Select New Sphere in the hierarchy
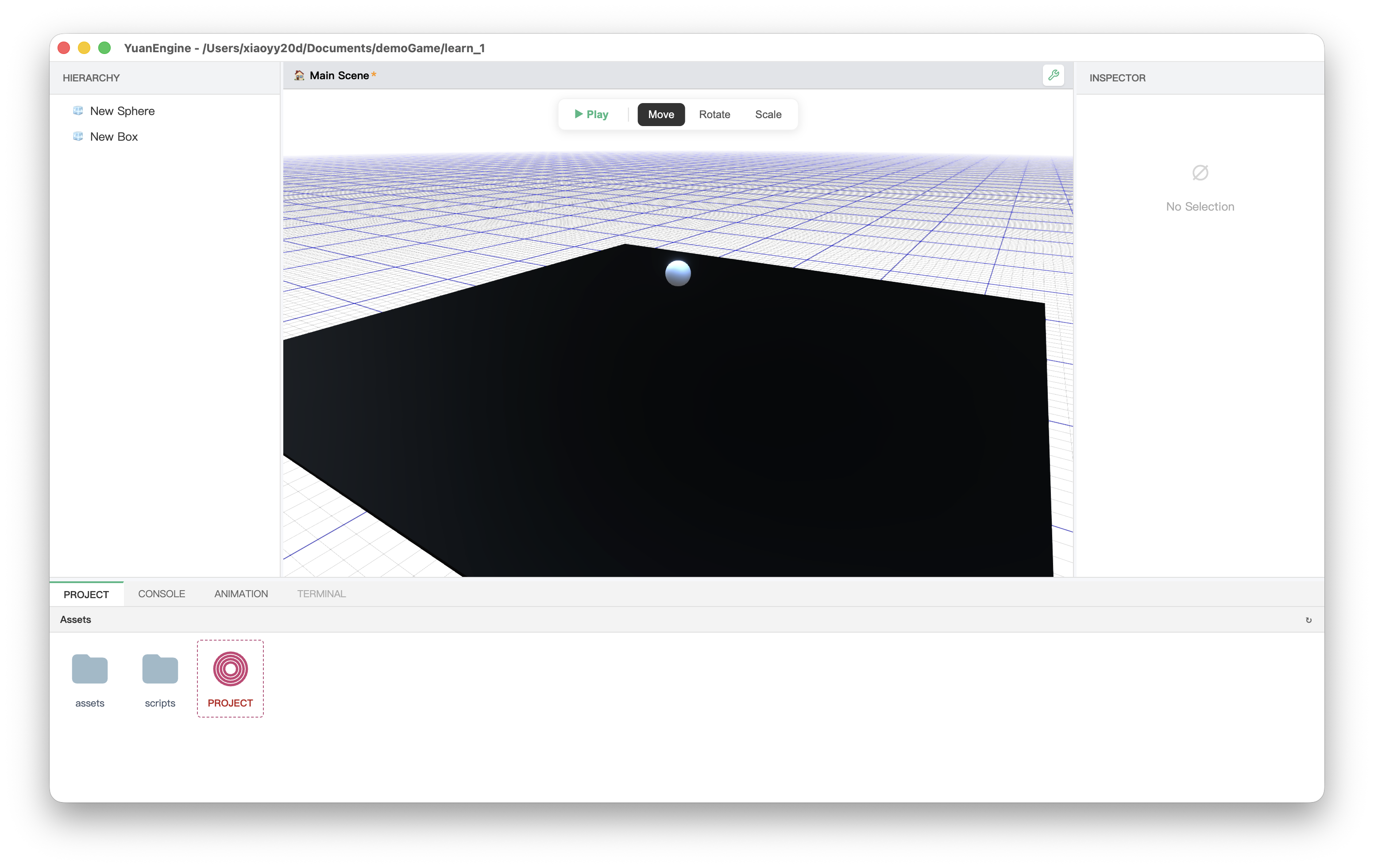 pyautogui.click(x=122, y=111)
